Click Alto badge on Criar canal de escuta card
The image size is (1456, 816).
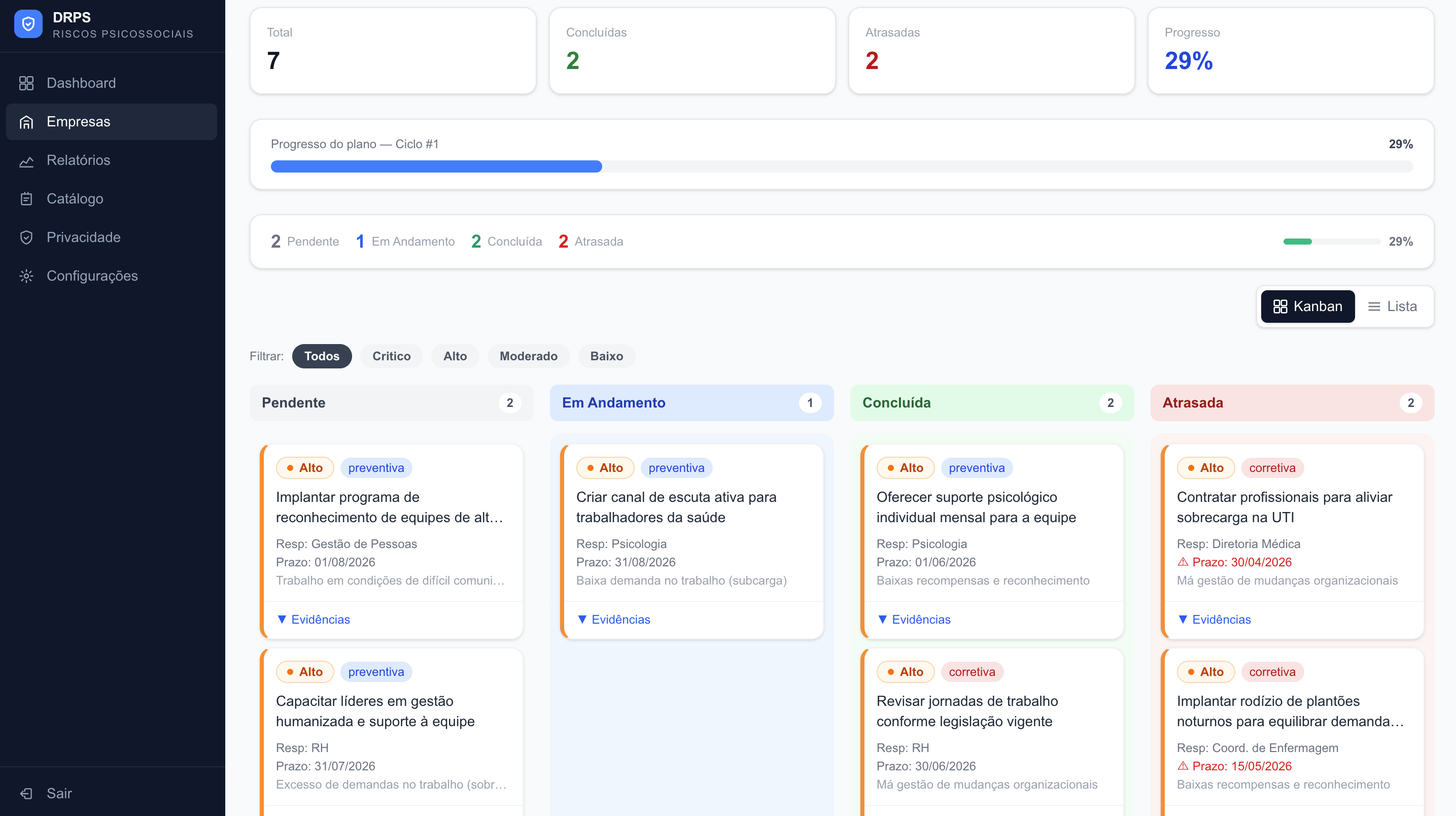click(605, 468)
